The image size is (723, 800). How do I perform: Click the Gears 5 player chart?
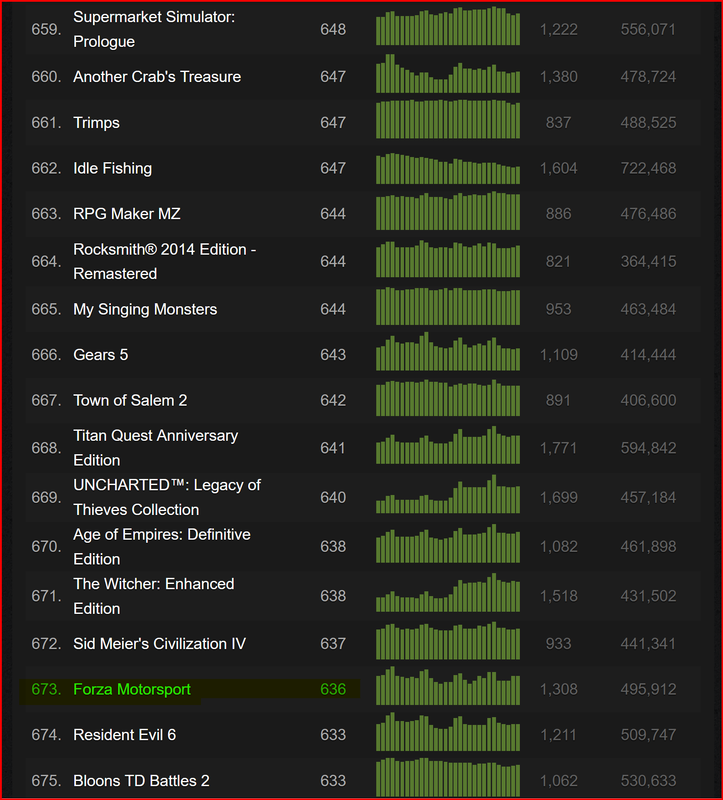coord(448,351)
